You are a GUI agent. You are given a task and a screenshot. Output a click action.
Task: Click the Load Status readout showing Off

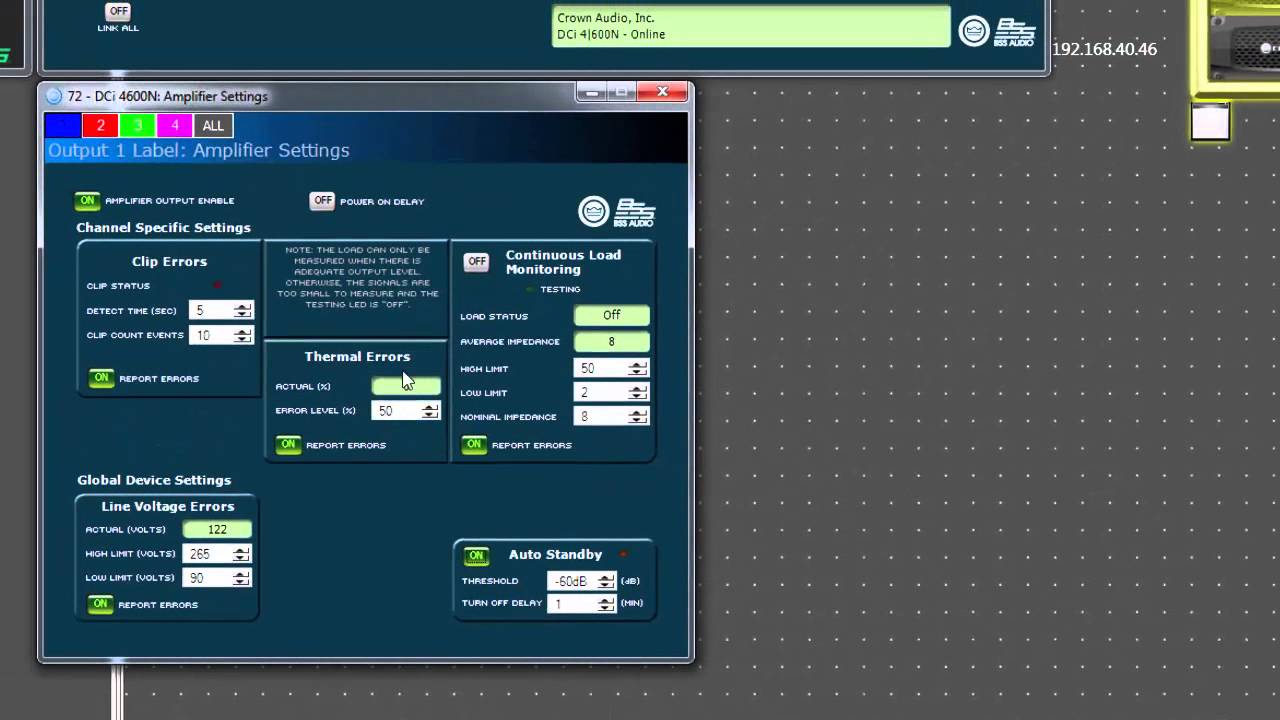[x=612, y=315]
